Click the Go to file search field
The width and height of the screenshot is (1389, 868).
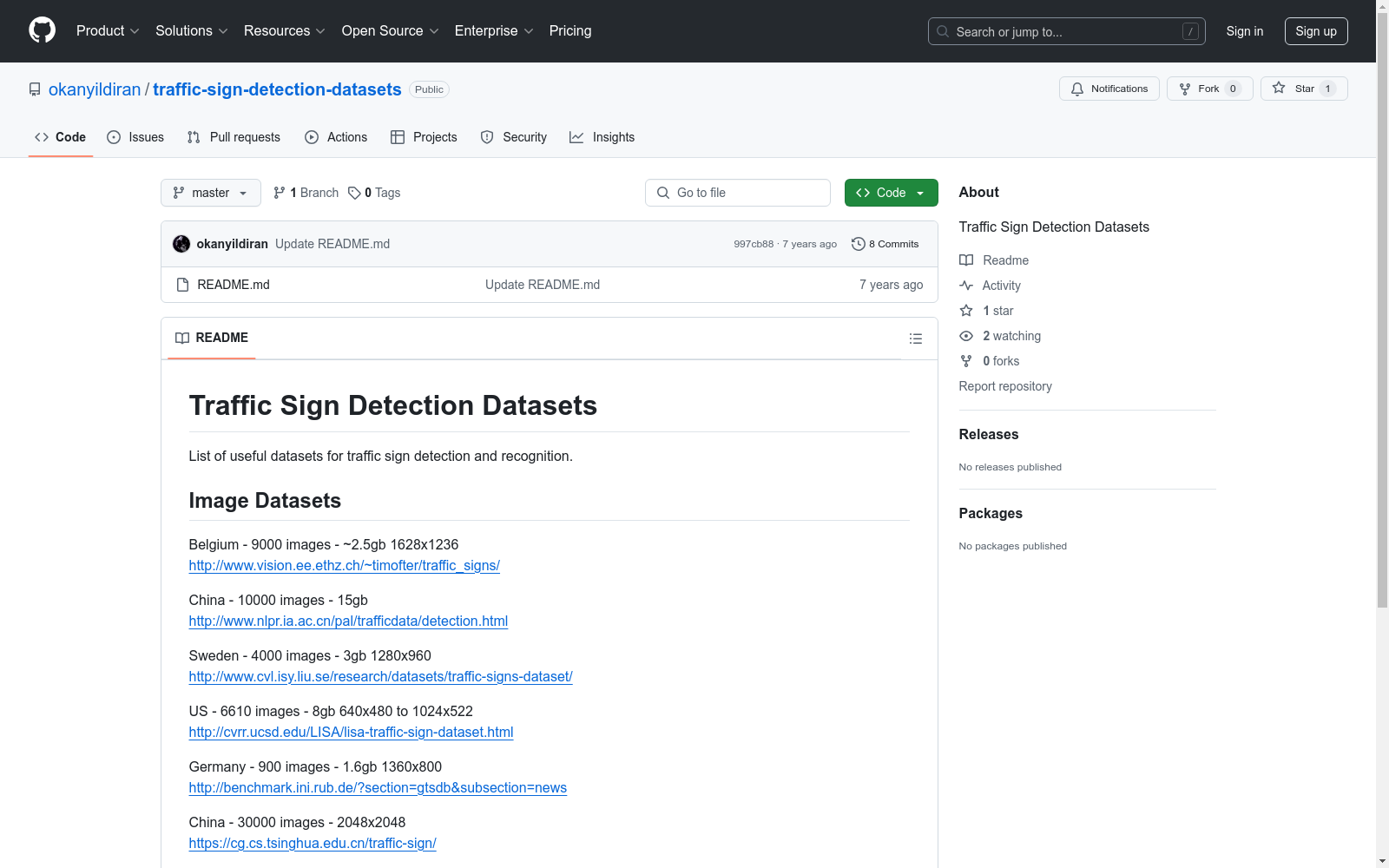[737, 193]
